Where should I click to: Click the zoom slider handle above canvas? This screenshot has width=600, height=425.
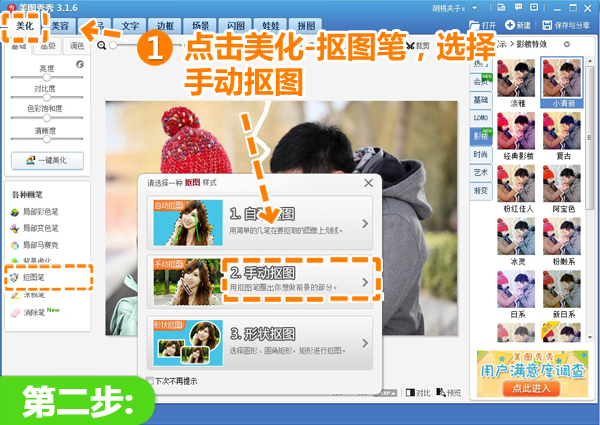tap(113, 46)
